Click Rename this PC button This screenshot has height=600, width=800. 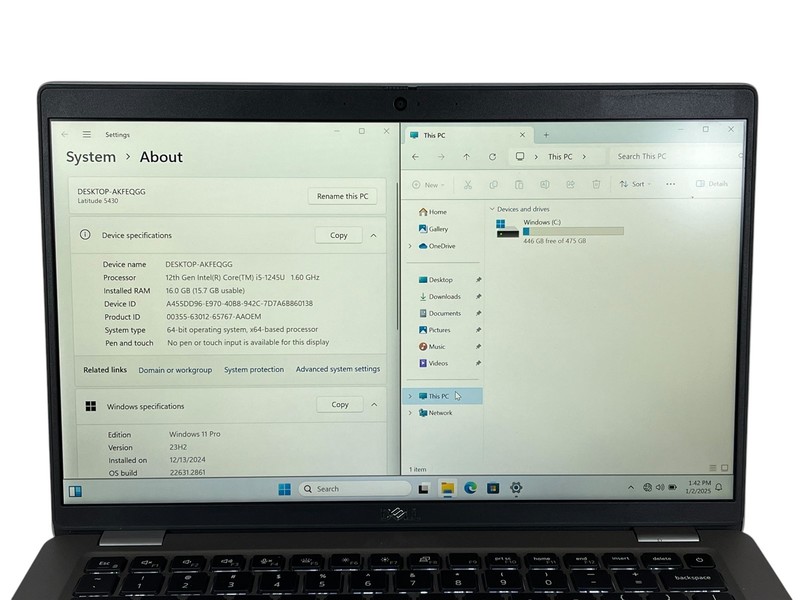(x=342, y=196)
